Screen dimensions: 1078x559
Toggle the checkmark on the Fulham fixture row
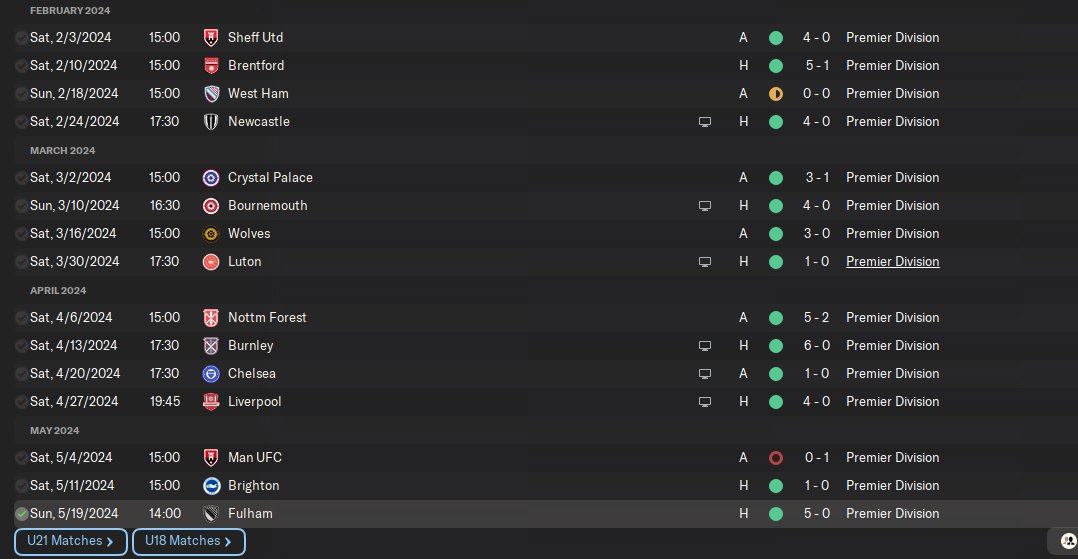click(x=21, y=513)
